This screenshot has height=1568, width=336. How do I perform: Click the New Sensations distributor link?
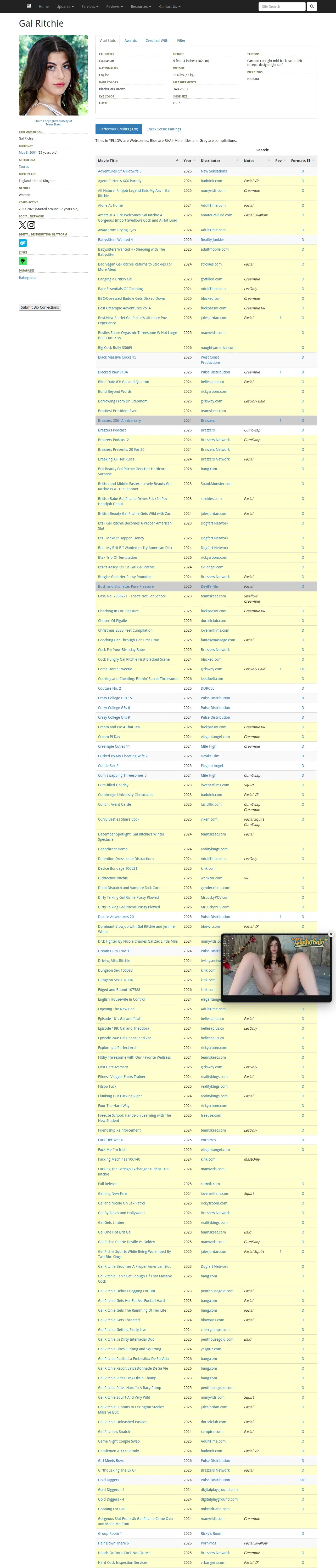point(214,172)
